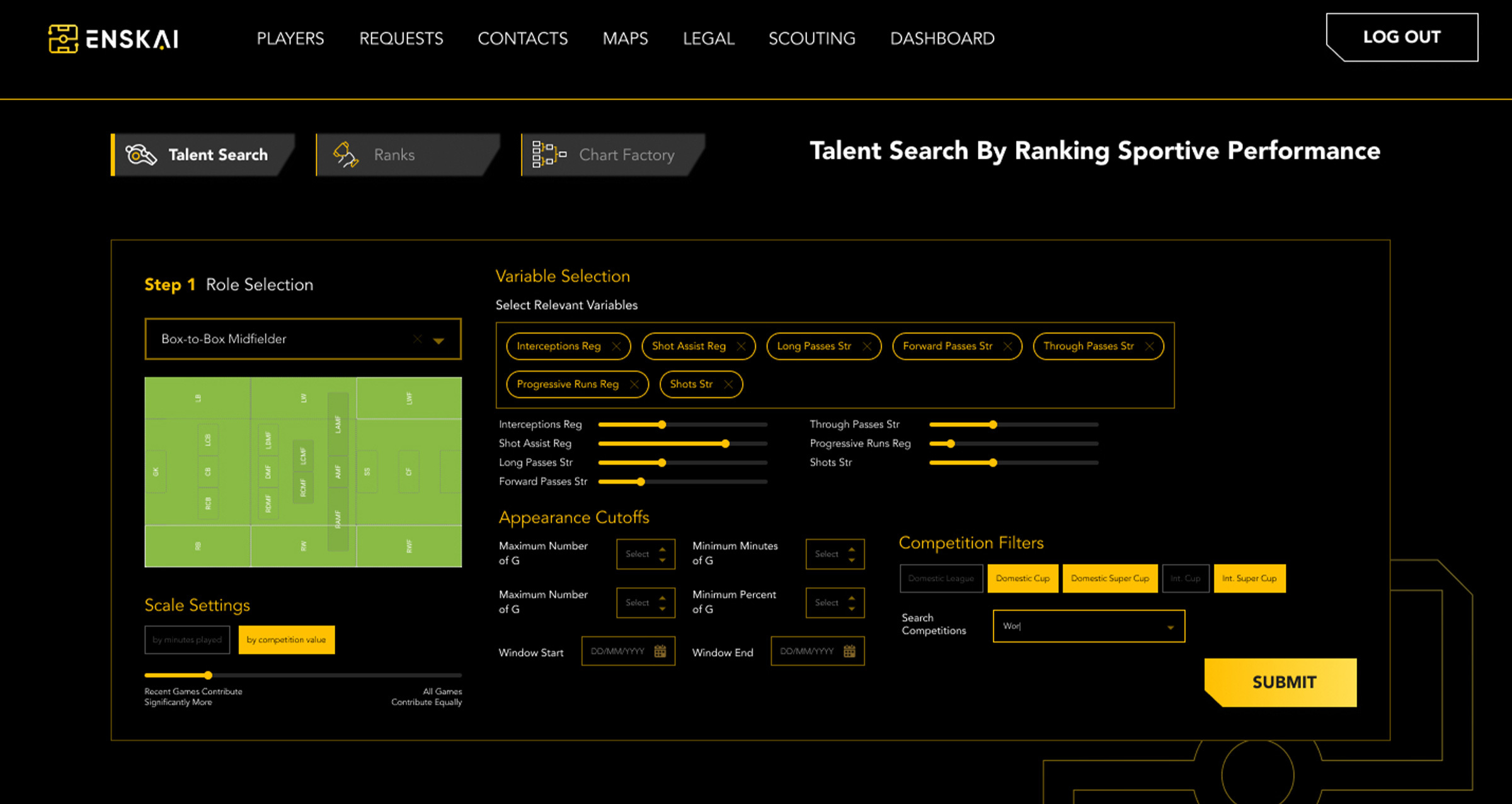This screenshot has width=1512, height=804.
Task: Toggle the Int. Cup competition filter
Action: (1185, 578)
